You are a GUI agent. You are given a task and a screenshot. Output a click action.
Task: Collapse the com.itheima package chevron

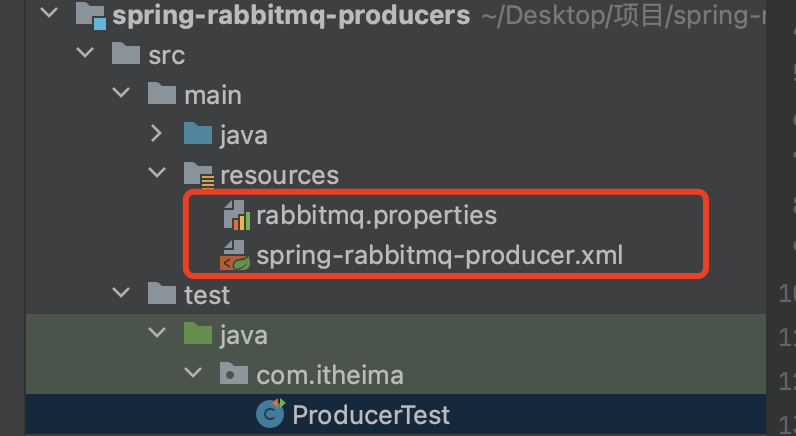coord(193,374)
